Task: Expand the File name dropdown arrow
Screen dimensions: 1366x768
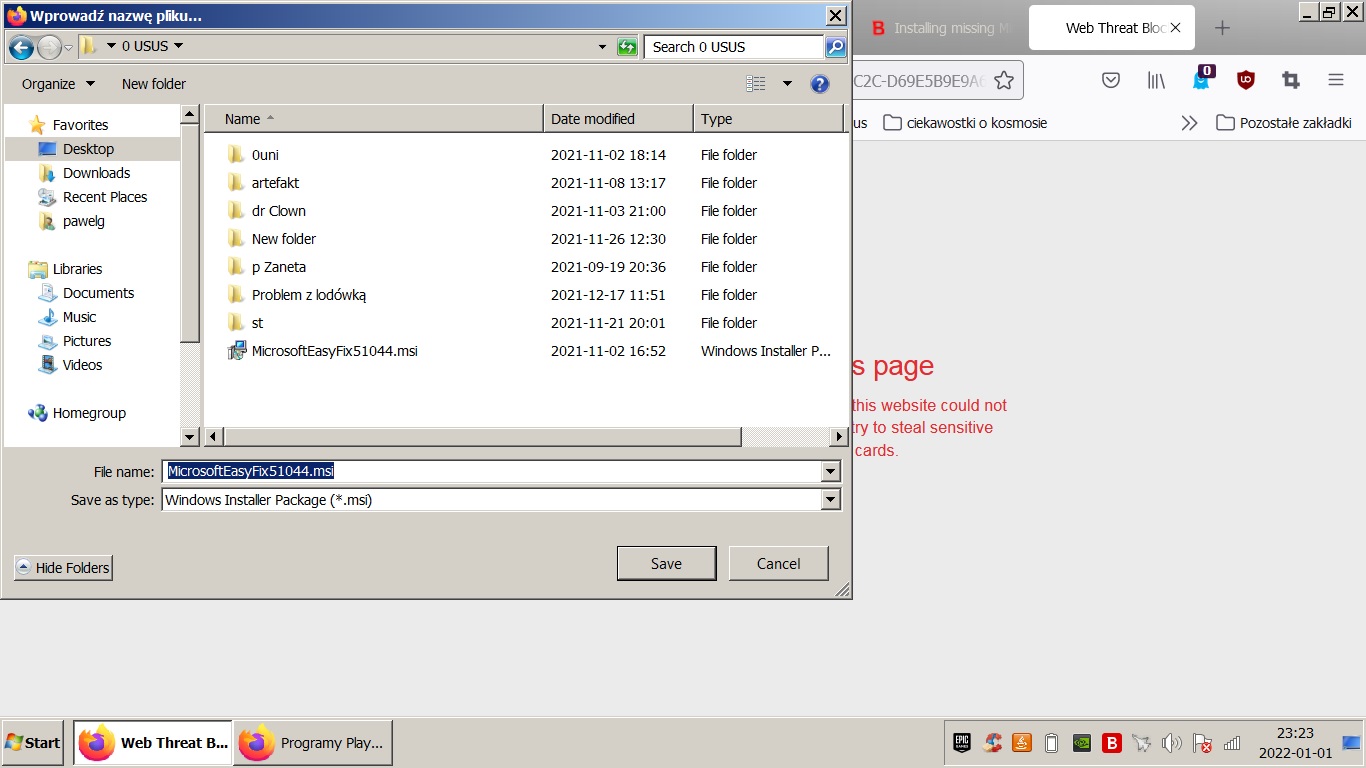Action: coord(830,471)
